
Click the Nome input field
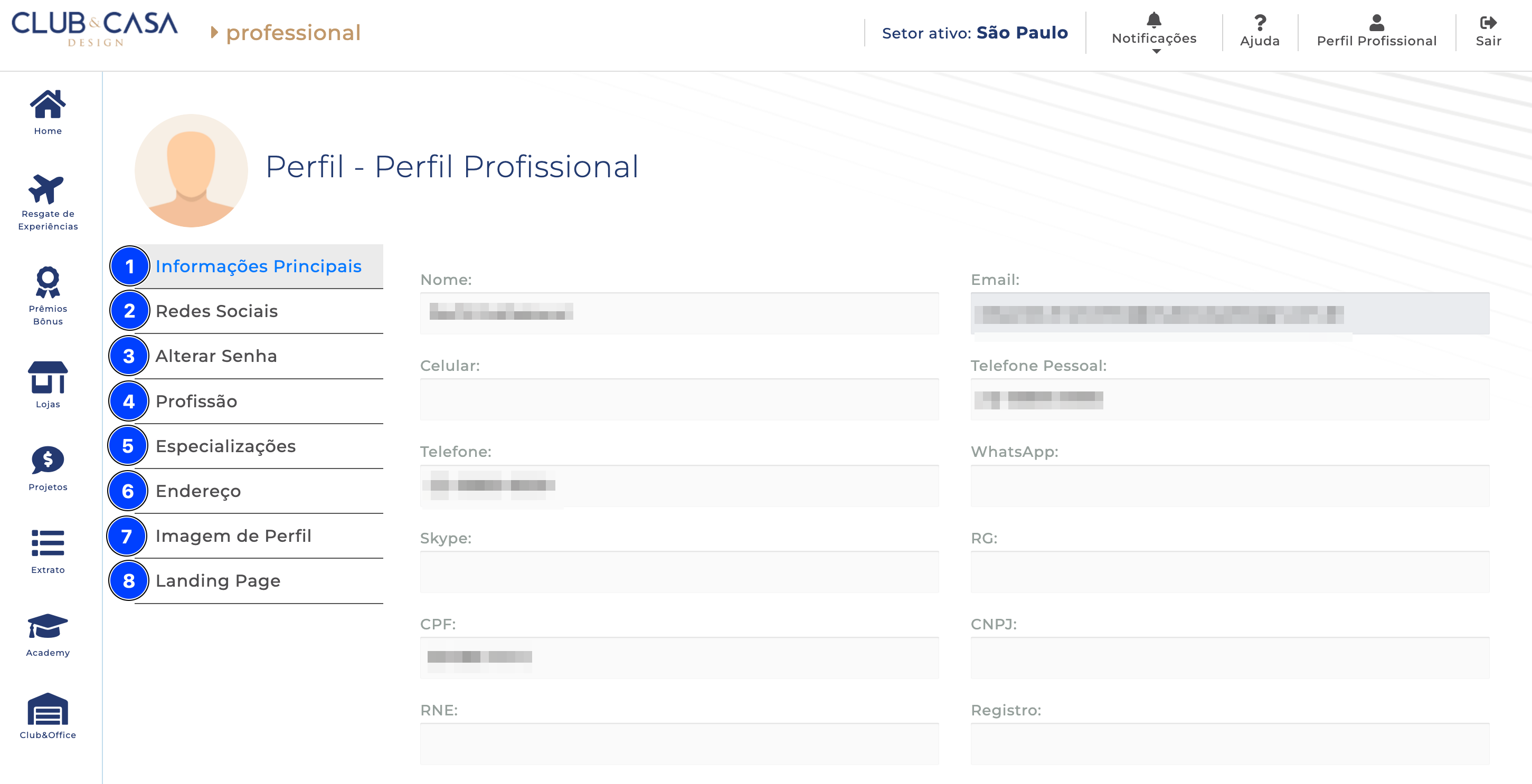[679, 313]
